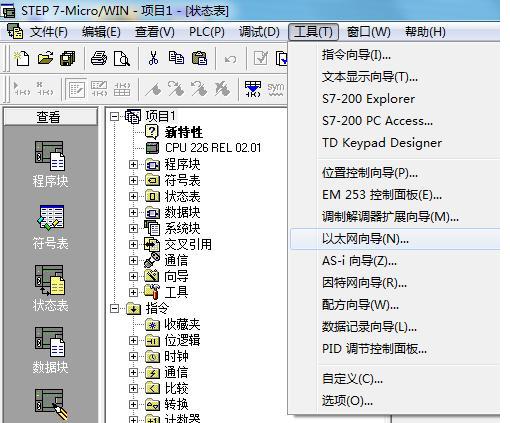Open the 帮助(H) menu
510x423 pixels.
pos(425,32)
